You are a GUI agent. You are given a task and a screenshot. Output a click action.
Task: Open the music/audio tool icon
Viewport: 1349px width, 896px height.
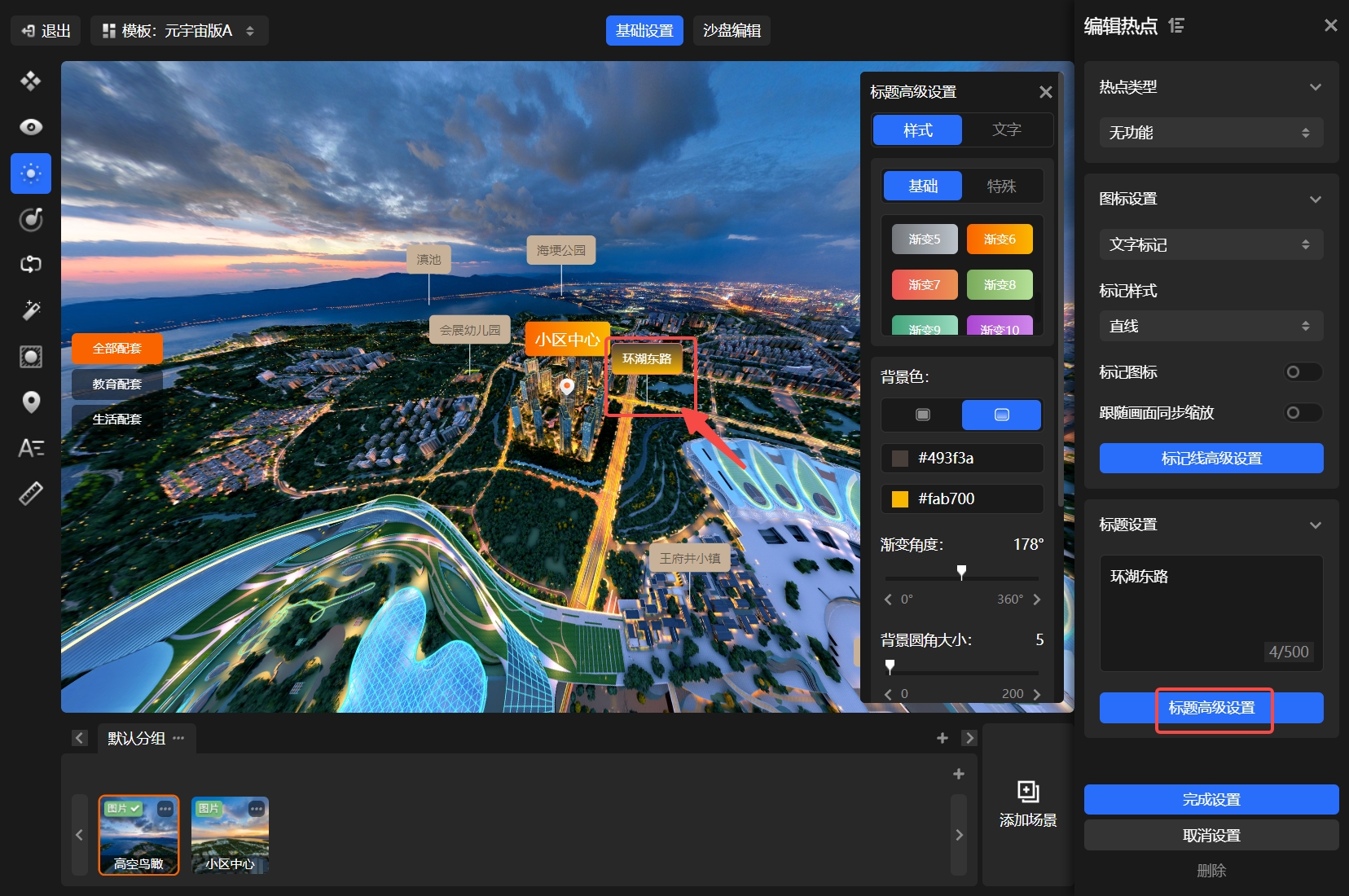coord(31,219)
